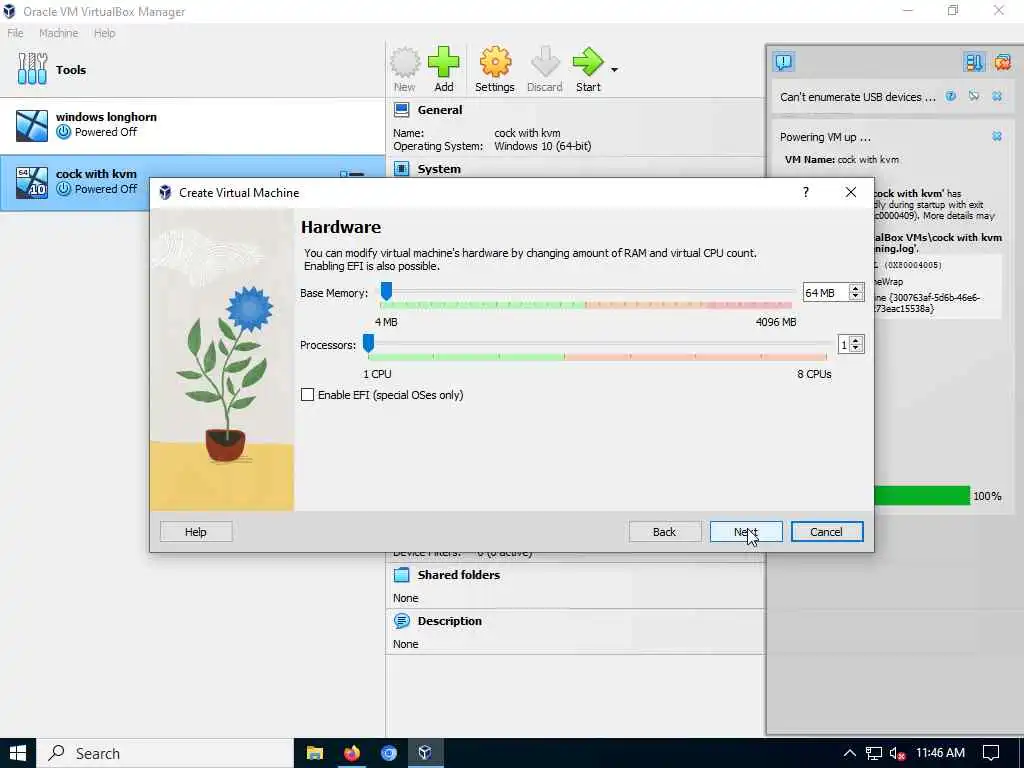Screen dimensions: 1024x768
Task: Open the File menu
Action: (15, 33)
